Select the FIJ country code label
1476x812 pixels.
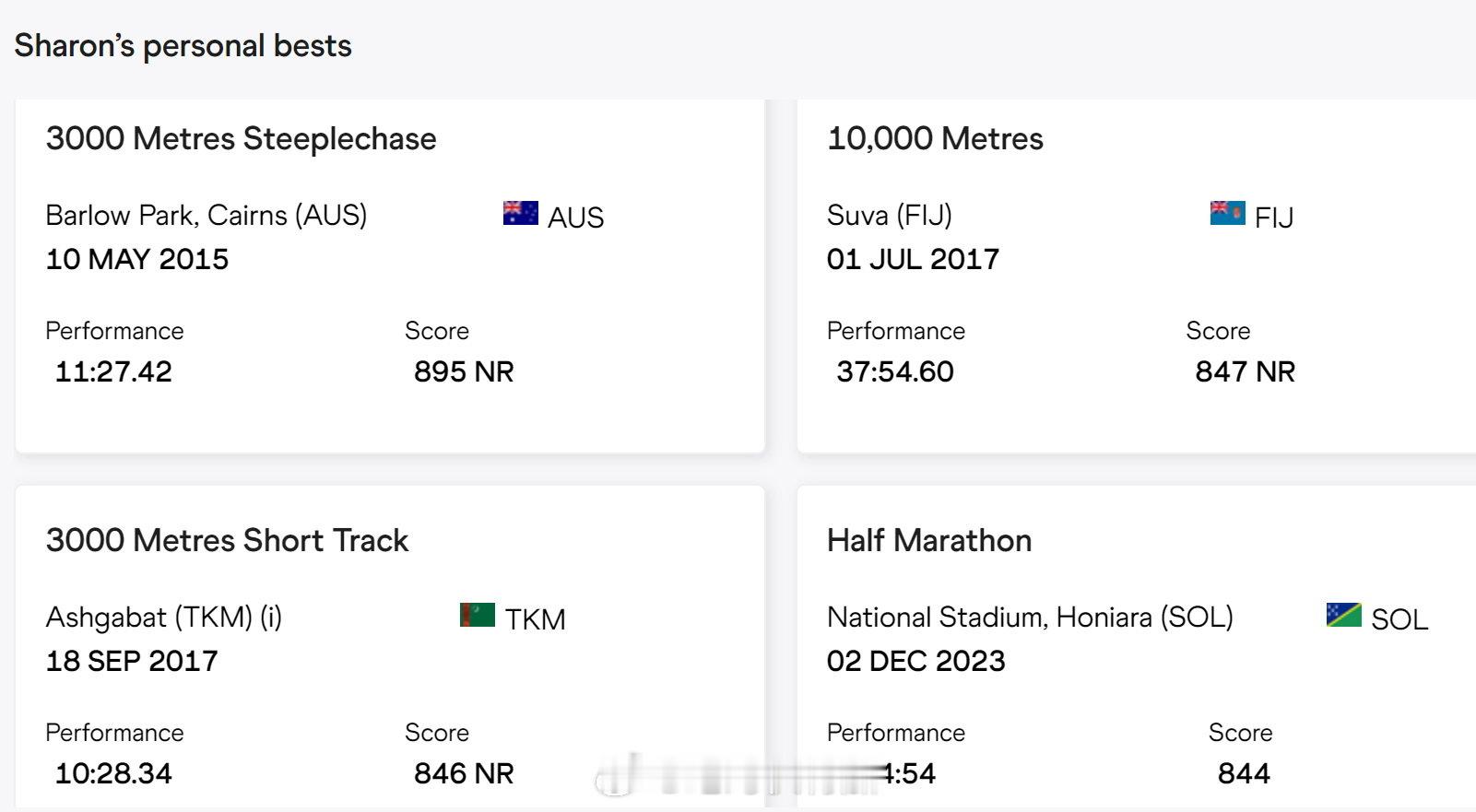point(1274,218)
